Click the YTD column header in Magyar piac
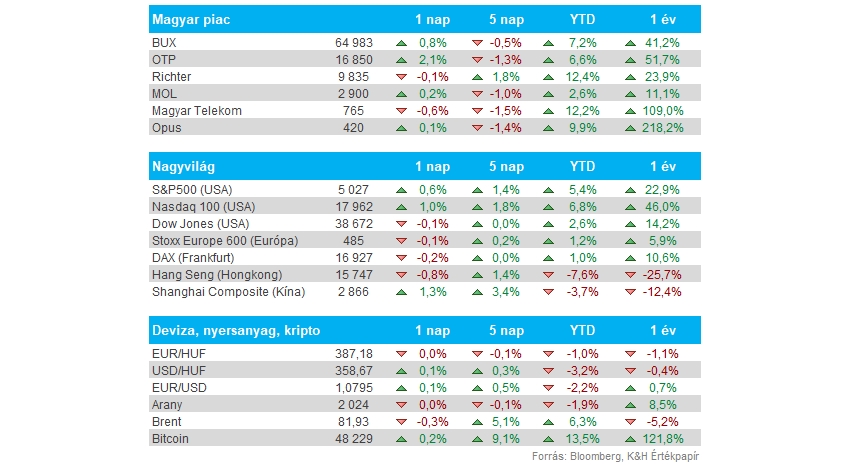This screenshot has height=465, width=850. 582,20
